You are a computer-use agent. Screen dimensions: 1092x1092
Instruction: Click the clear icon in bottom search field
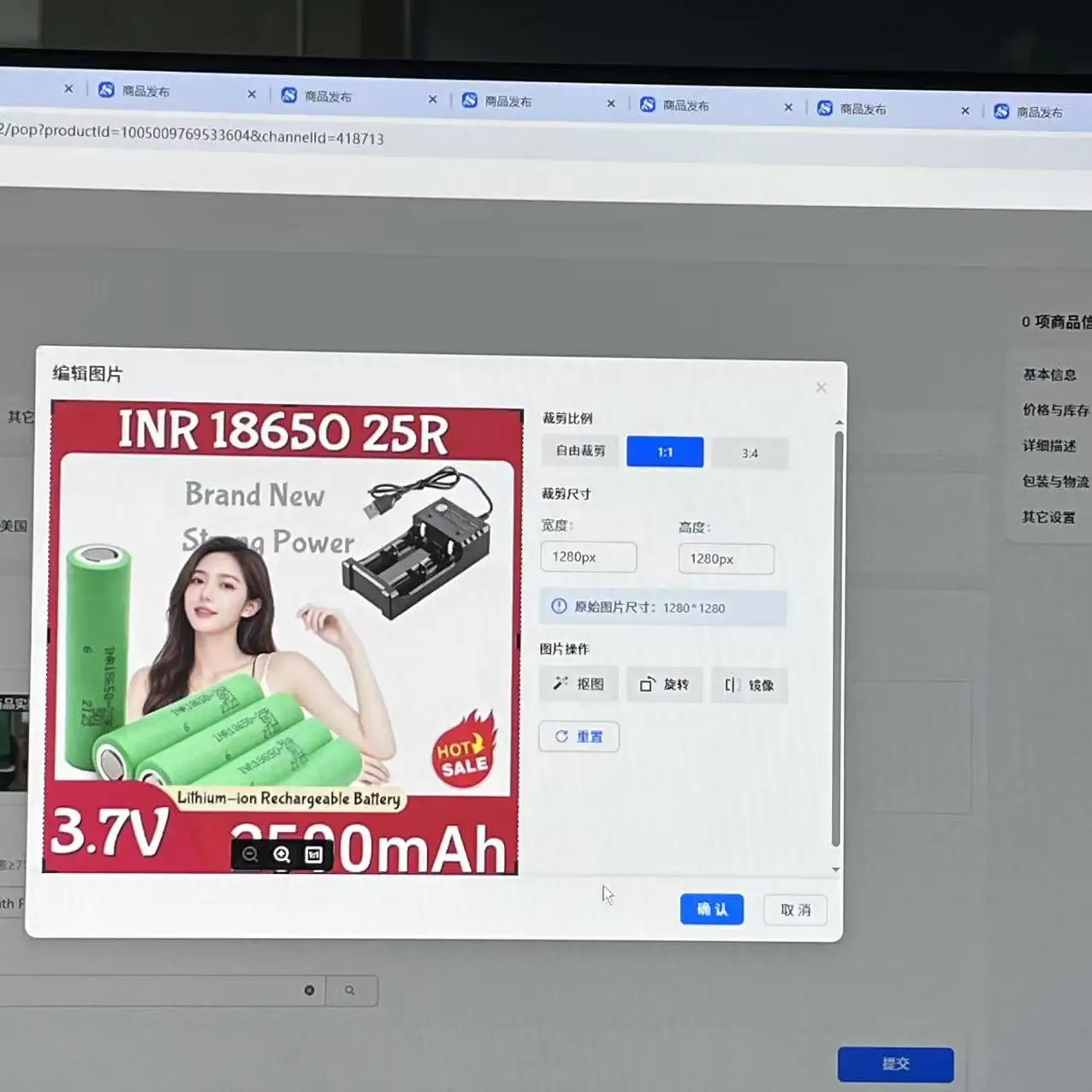(309, 990)
